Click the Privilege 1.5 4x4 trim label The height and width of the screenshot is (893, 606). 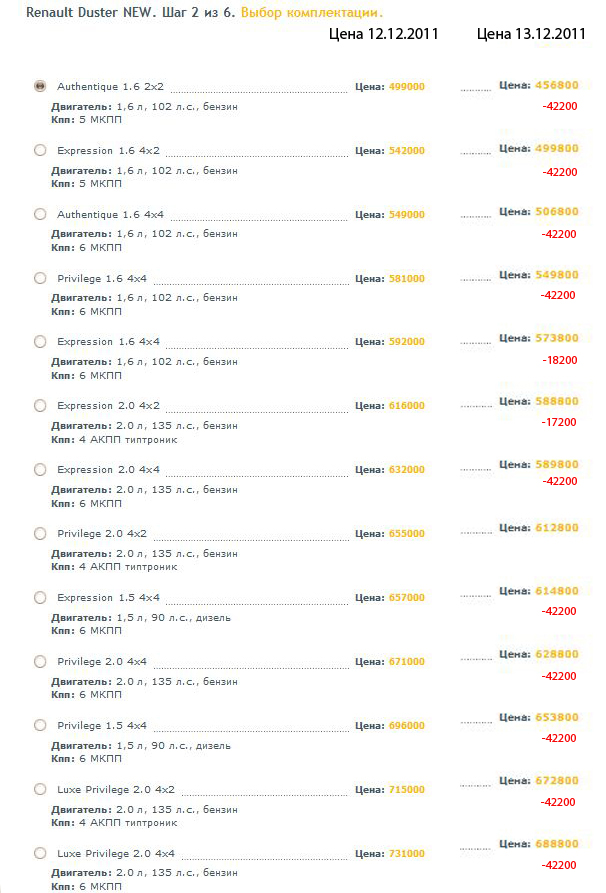pos(102,726)
